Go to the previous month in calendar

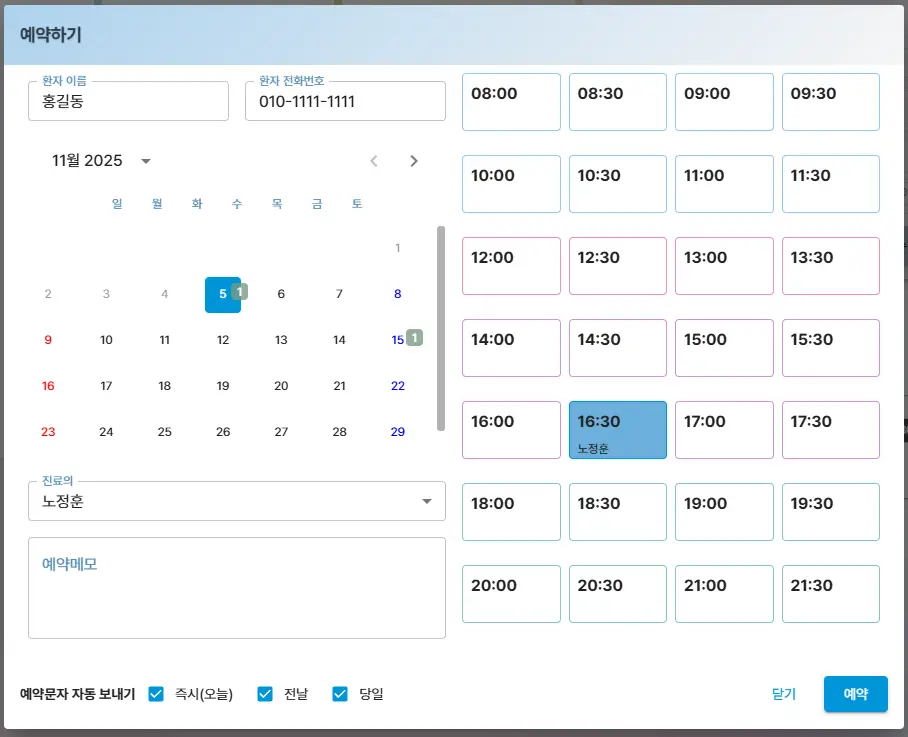click(374, 161)
